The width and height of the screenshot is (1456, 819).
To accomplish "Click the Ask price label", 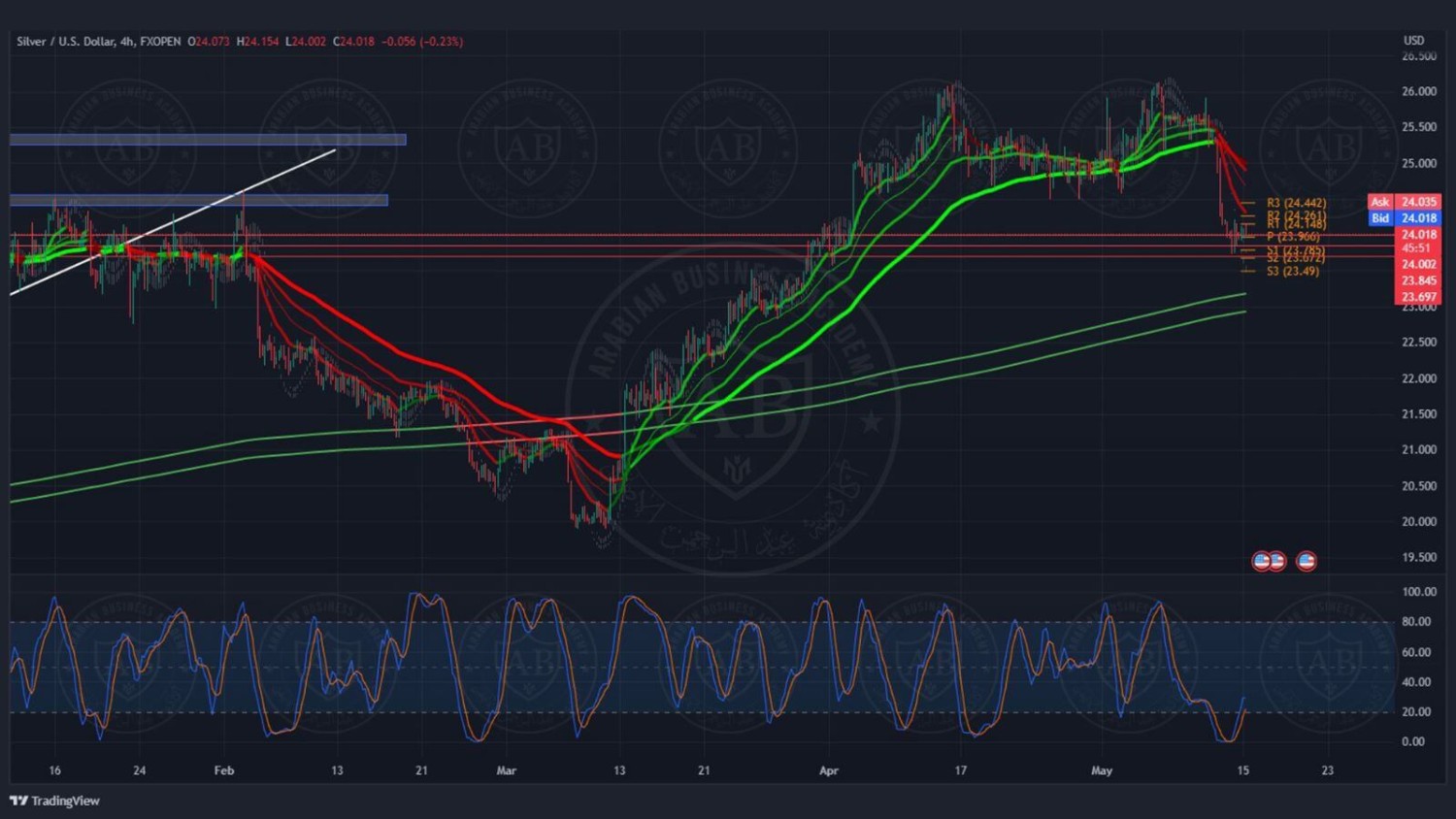I will click(1379, 202).
